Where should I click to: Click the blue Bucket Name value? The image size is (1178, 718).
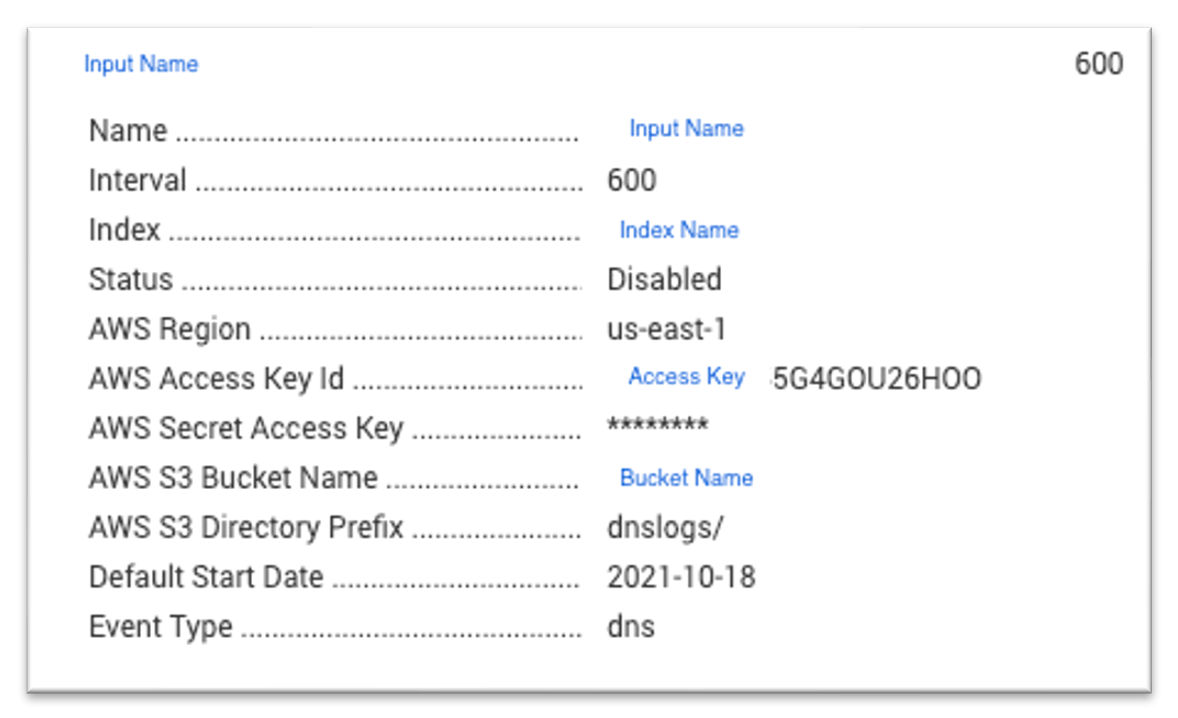(686, 478)
